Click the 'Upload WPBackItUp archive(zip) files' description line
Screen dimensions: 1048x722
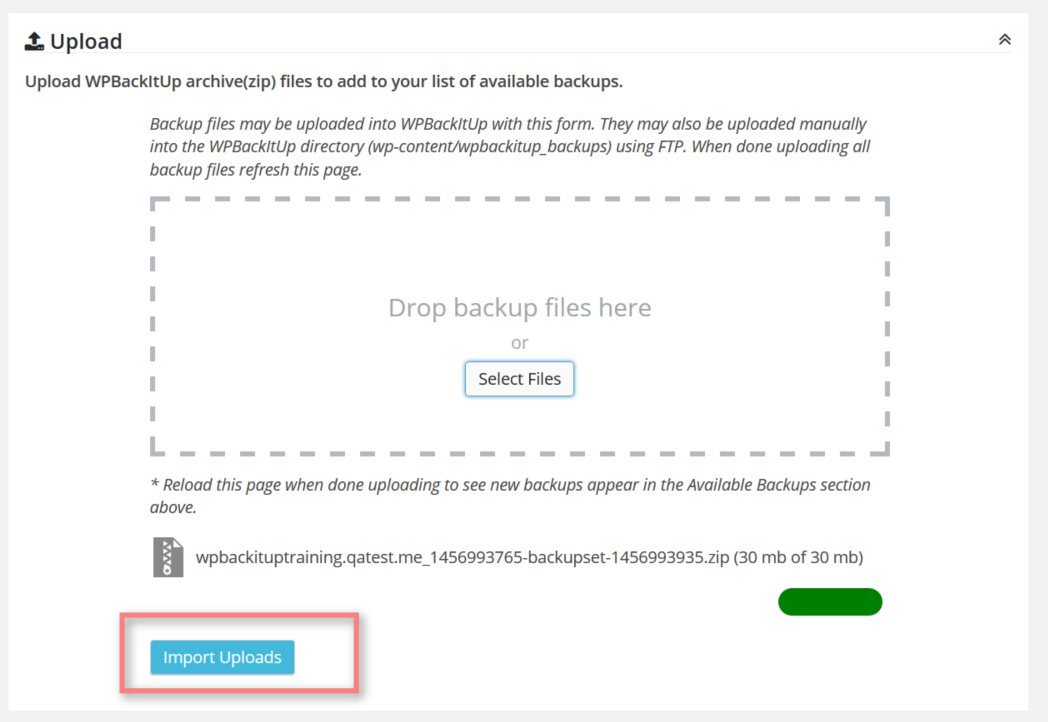tap(323, 82)
